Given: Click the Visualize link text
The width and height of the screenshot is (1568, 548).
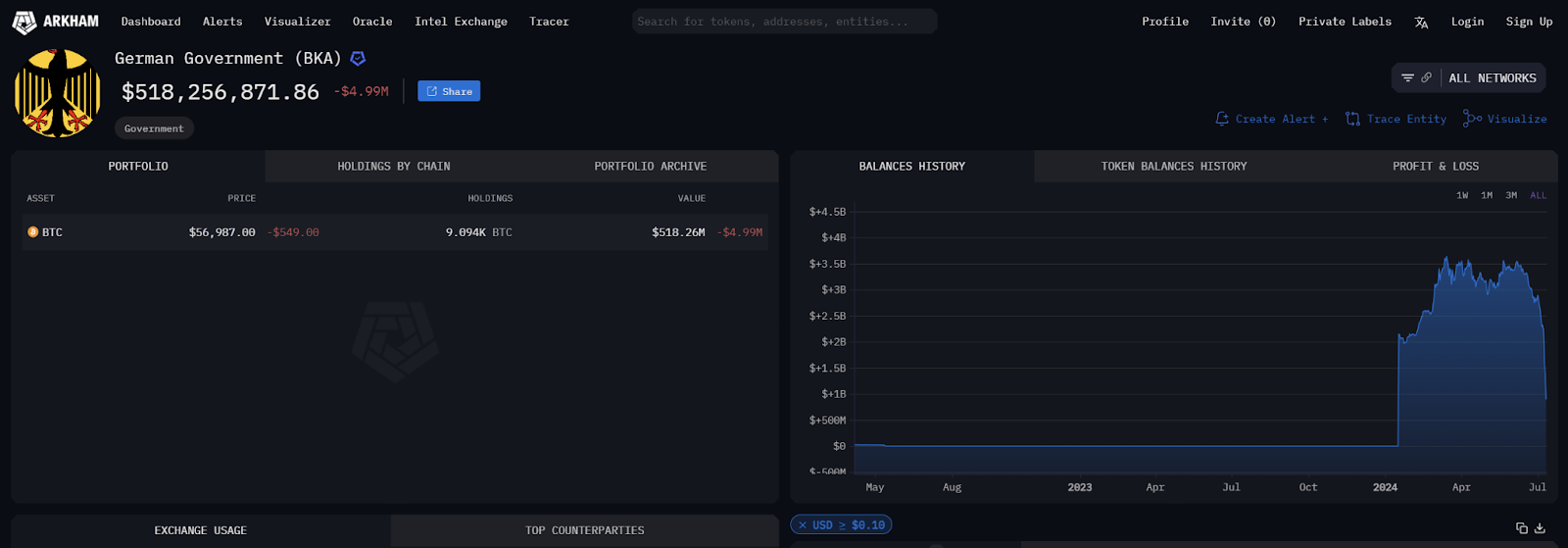Looking at the screenshot, I should point(1517,119).
